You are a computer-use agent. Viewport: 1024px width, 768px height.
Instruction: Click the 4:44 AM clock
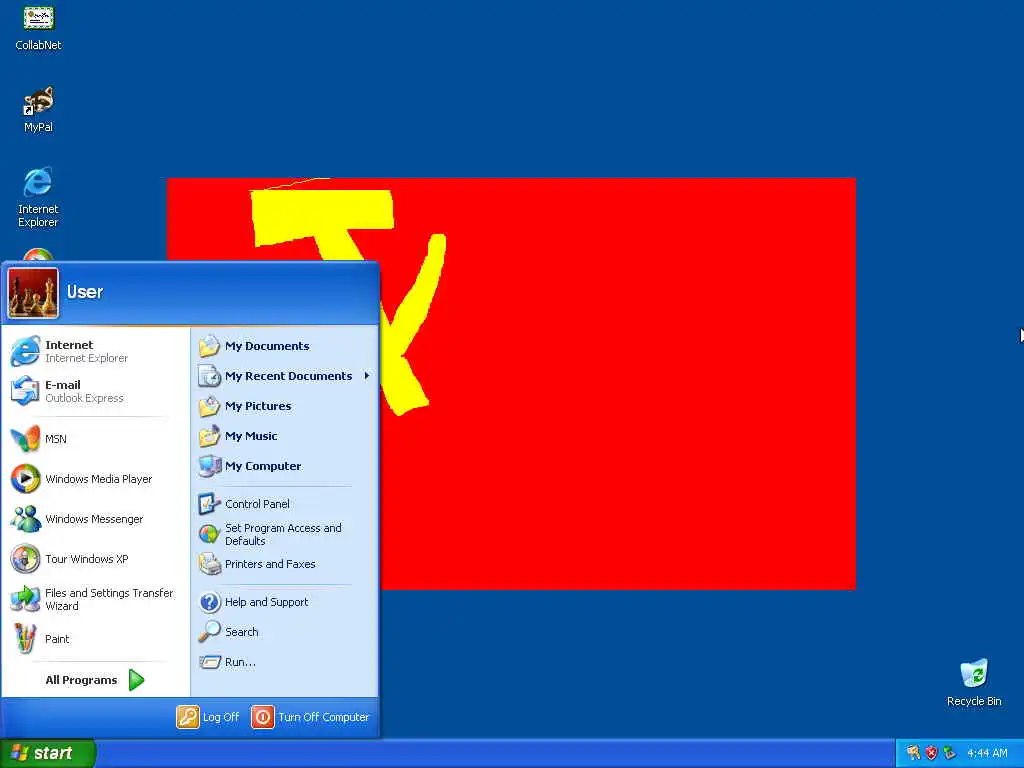click(987, 753)
